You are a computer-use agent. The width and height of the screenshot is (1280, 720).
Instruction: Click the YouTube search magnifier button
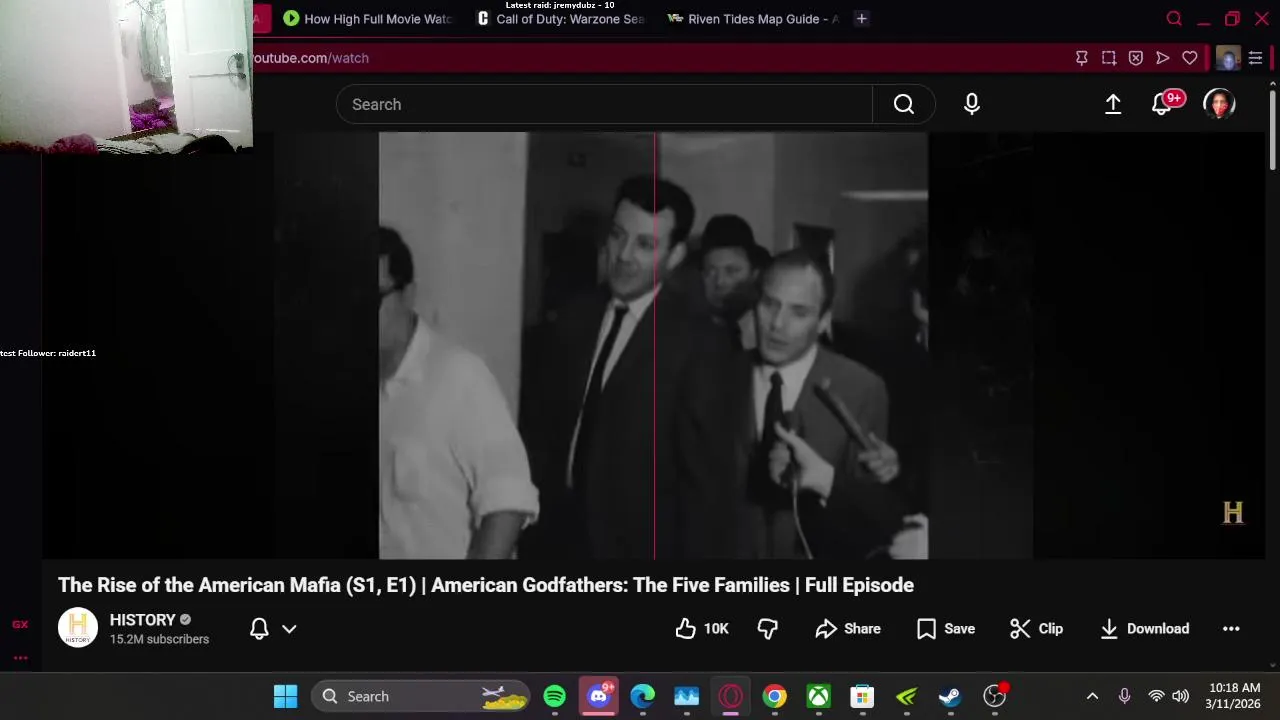[904, 104]
